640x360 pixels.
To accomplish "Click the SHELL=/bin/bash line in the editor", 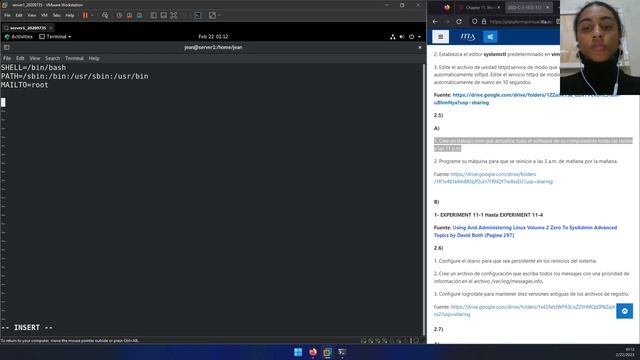I will [x=33, y=68].
